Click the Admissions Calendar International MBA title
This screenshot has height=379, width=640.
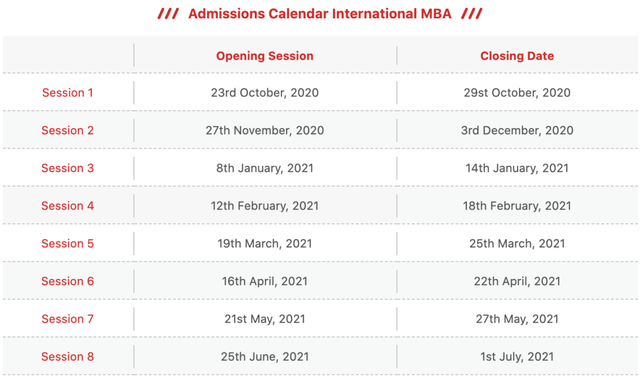(320, 14)
